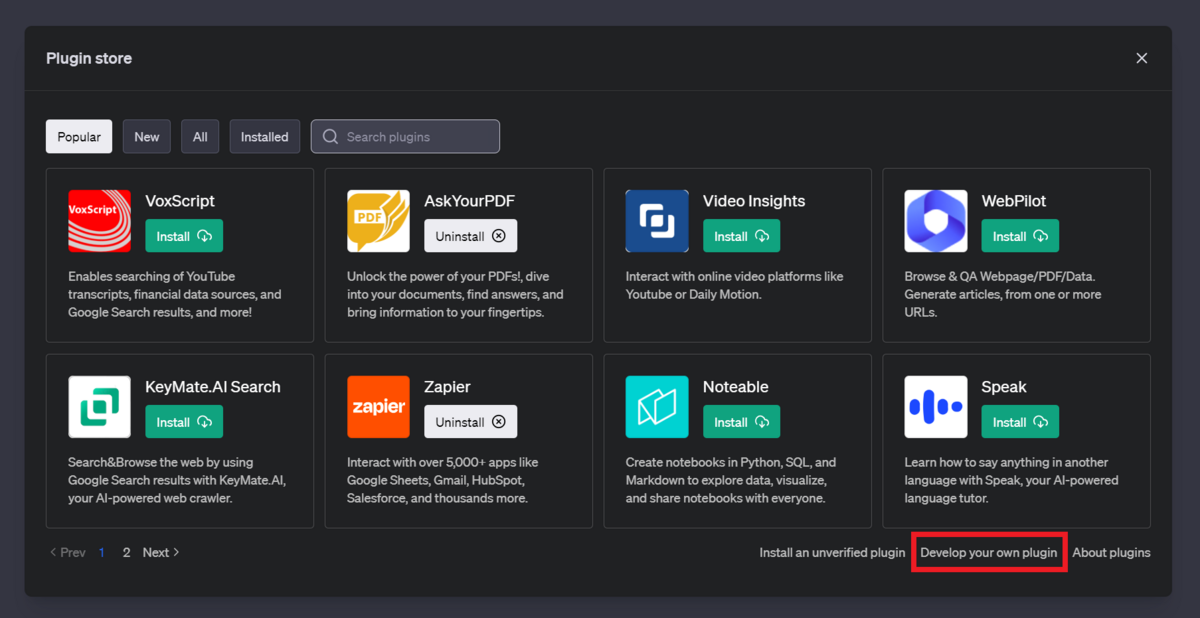
Task: Click the Video Insights plugin logo
Action: point(657,221)
